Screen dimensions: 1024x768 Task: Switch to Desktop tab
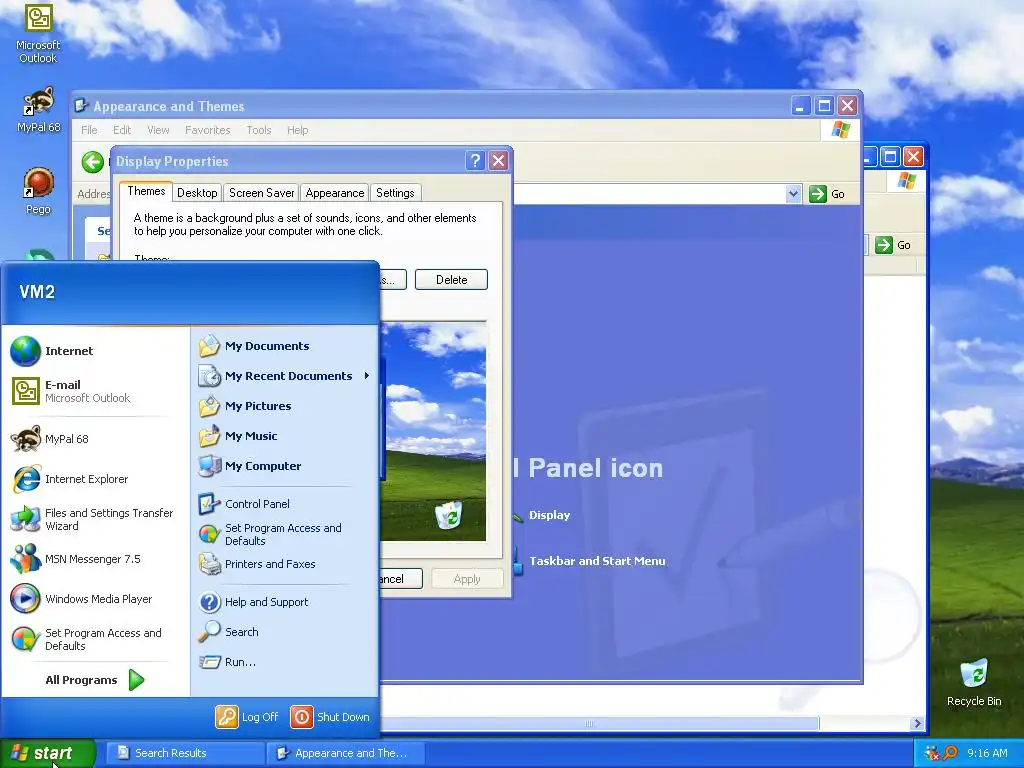point(197,193)
